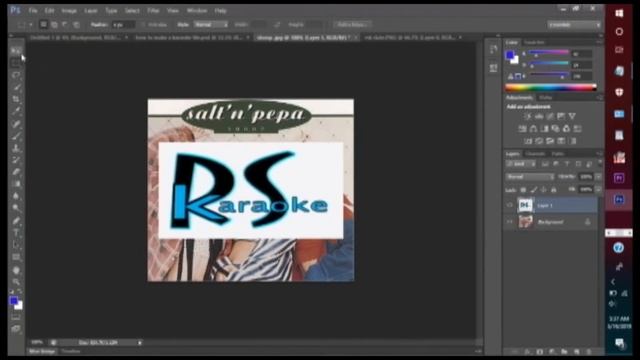Select the Eraser tool

16,172
